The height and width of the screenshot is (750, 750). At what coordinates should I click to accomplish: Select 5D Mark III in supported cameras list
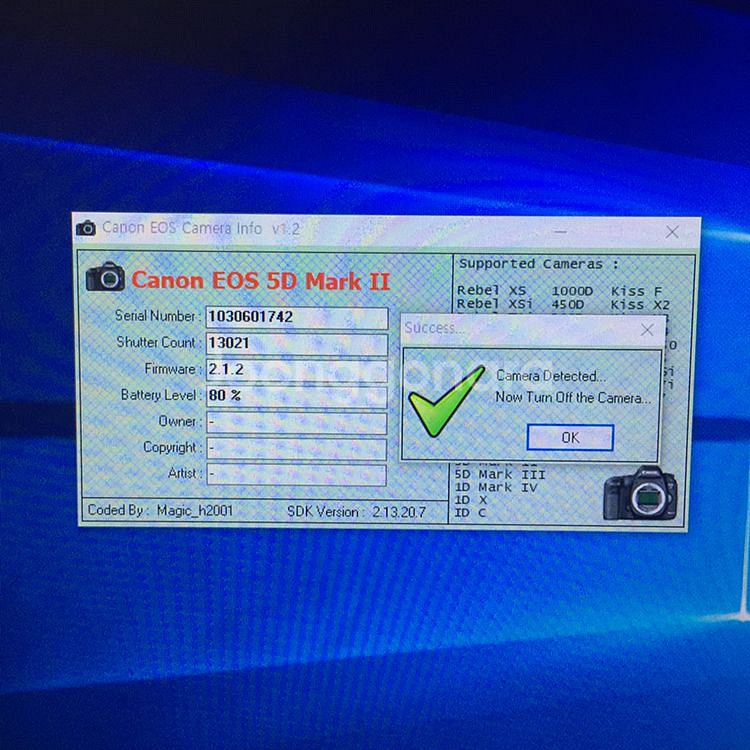(x=499, y=474)
